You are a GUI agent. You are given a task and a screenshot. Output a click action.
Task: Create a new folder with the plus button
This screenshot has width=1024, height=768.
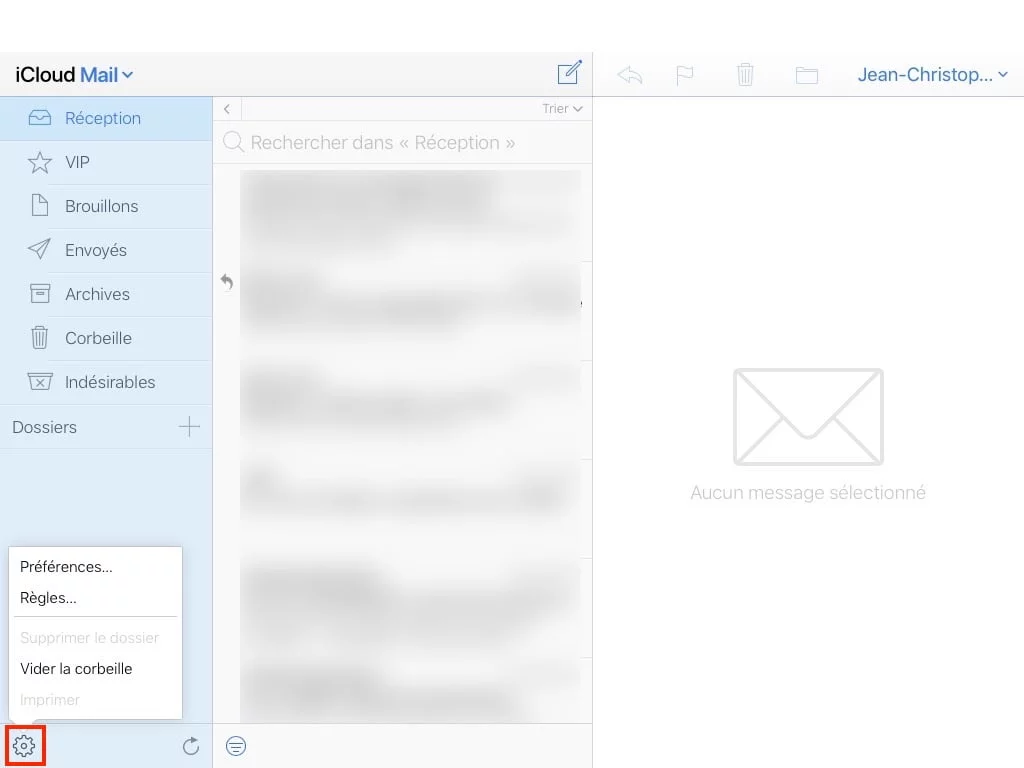188,427
